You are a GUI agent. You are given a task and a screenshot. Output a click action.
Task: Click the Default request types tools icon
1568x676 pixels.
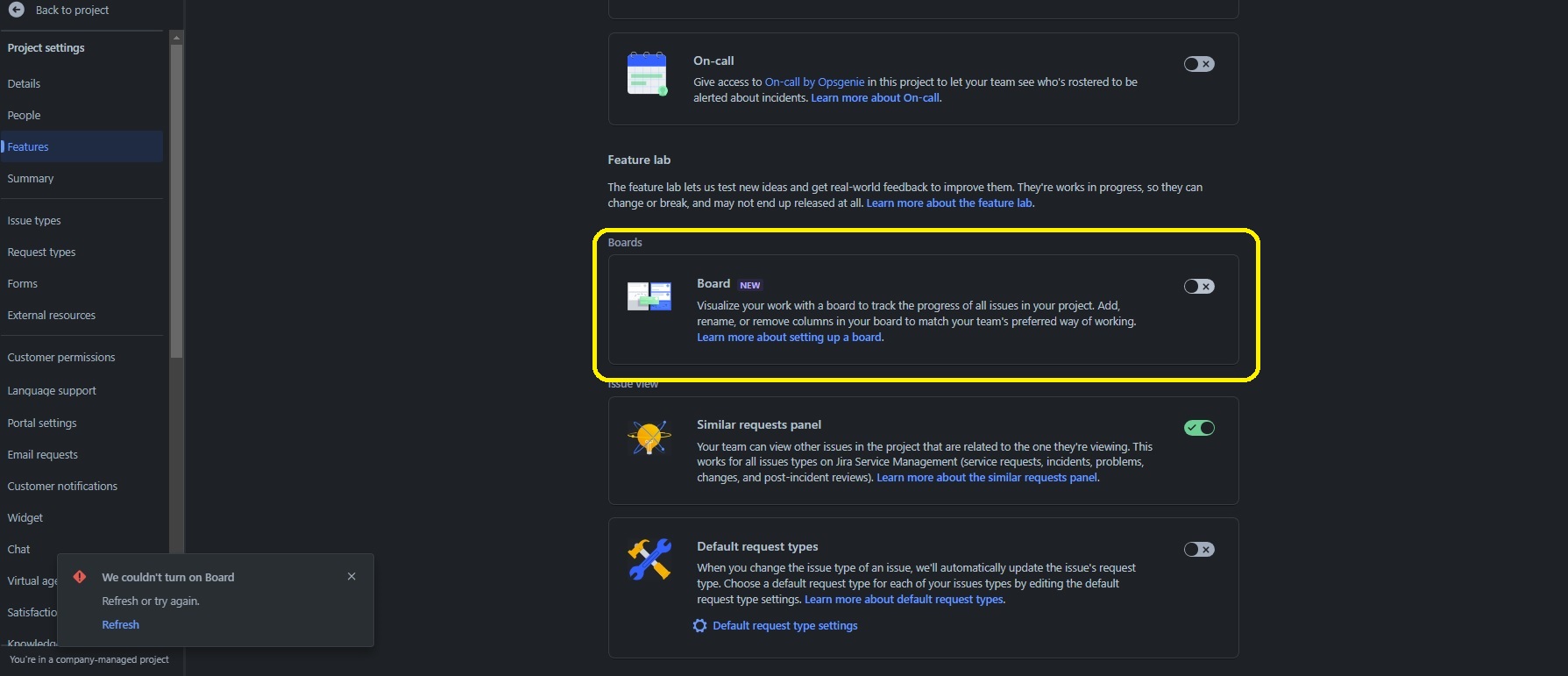(x=649, y=559)
